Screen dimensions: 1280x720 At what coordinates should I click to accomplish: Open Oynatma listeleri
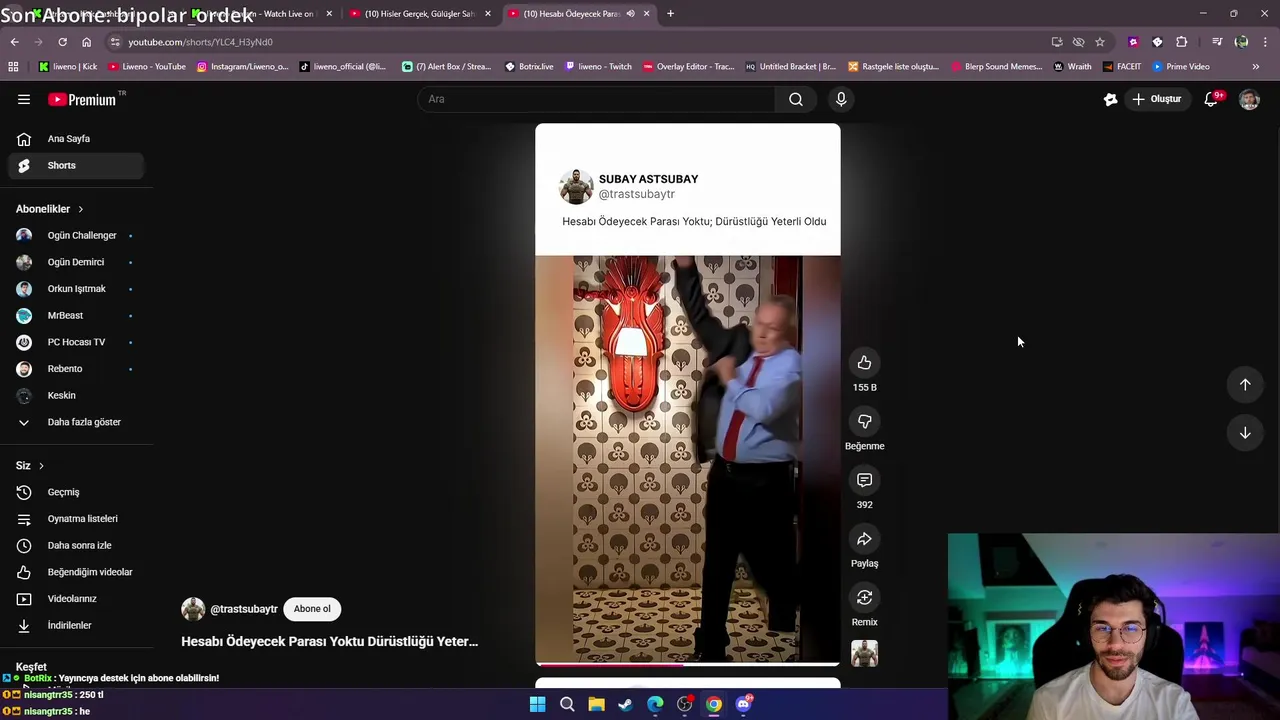click(76, 519)
